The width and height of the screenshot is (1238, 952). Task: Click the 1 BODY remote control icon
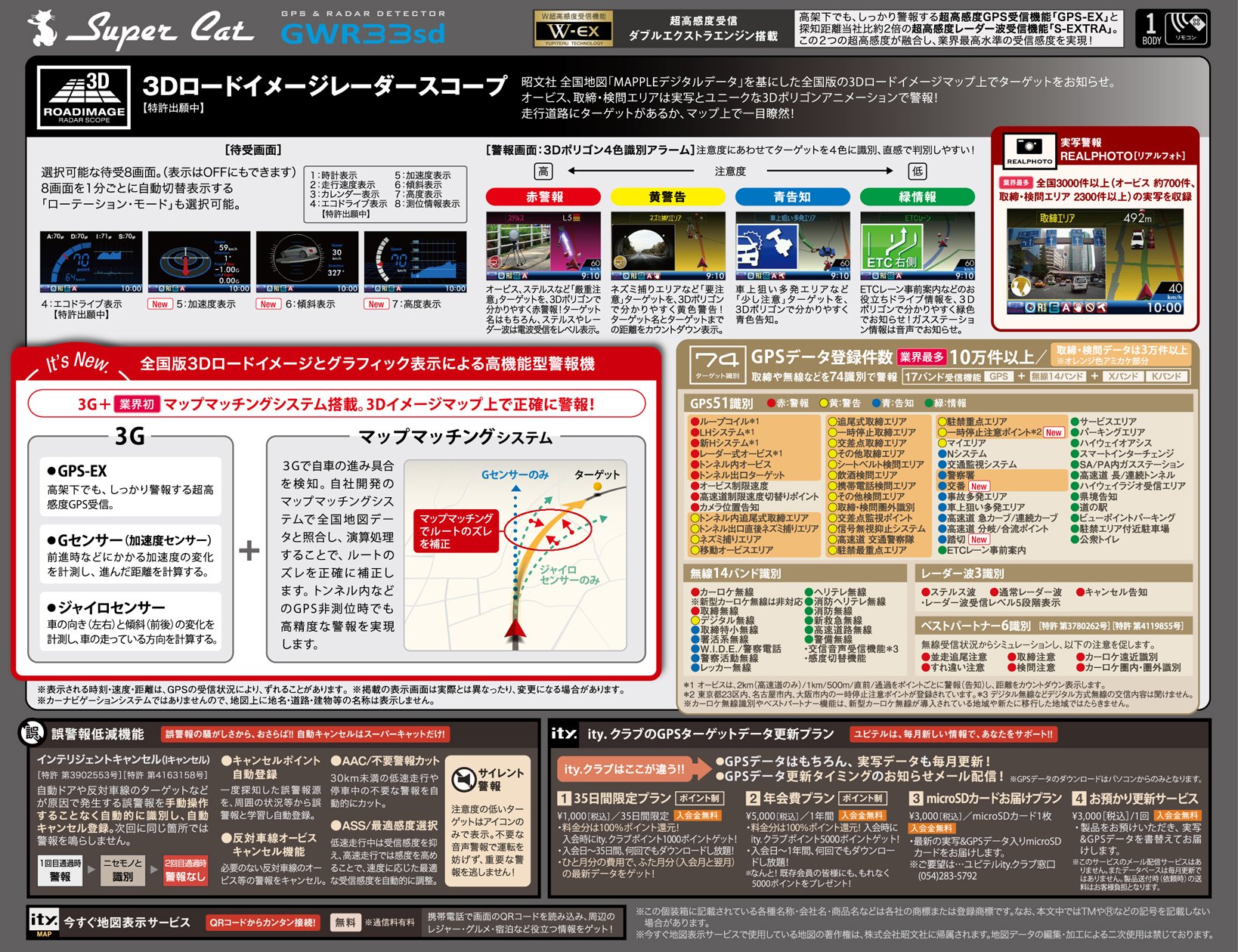tap(1172, 29)
